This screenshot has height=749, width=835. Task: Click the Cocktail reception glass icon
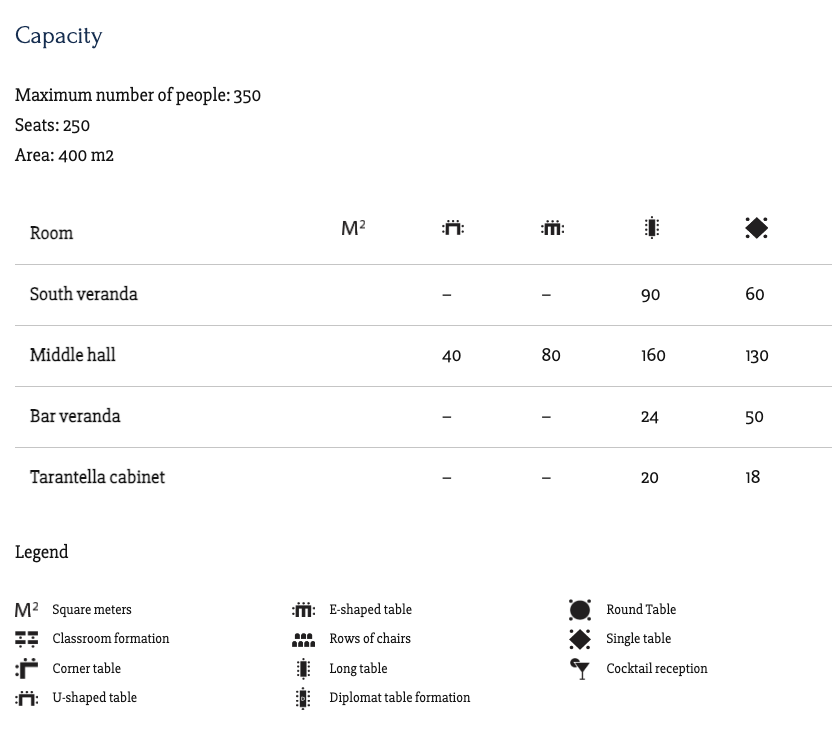(580, 669)
